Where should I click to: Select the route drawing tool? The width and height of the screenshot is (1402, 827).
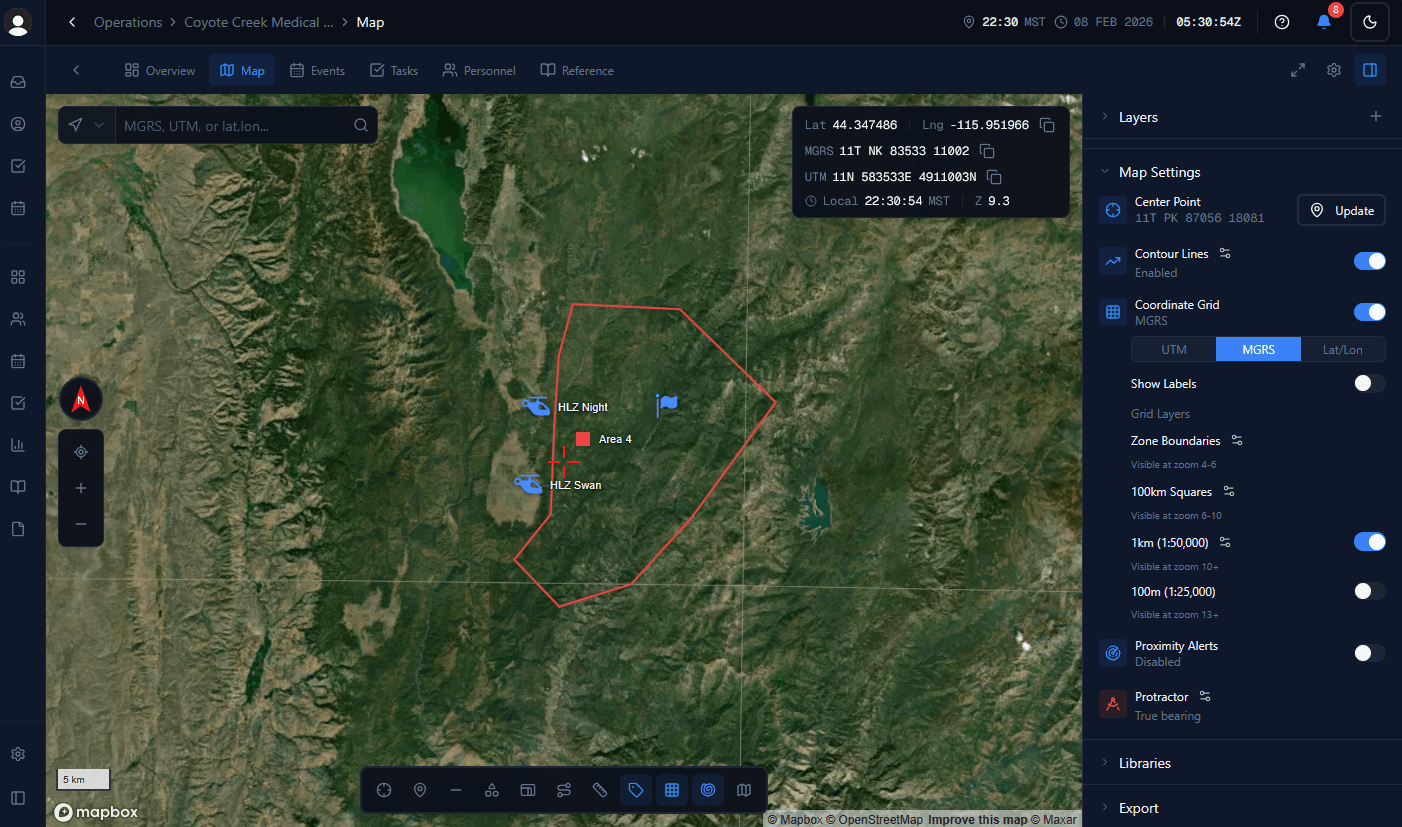(564, 790)
